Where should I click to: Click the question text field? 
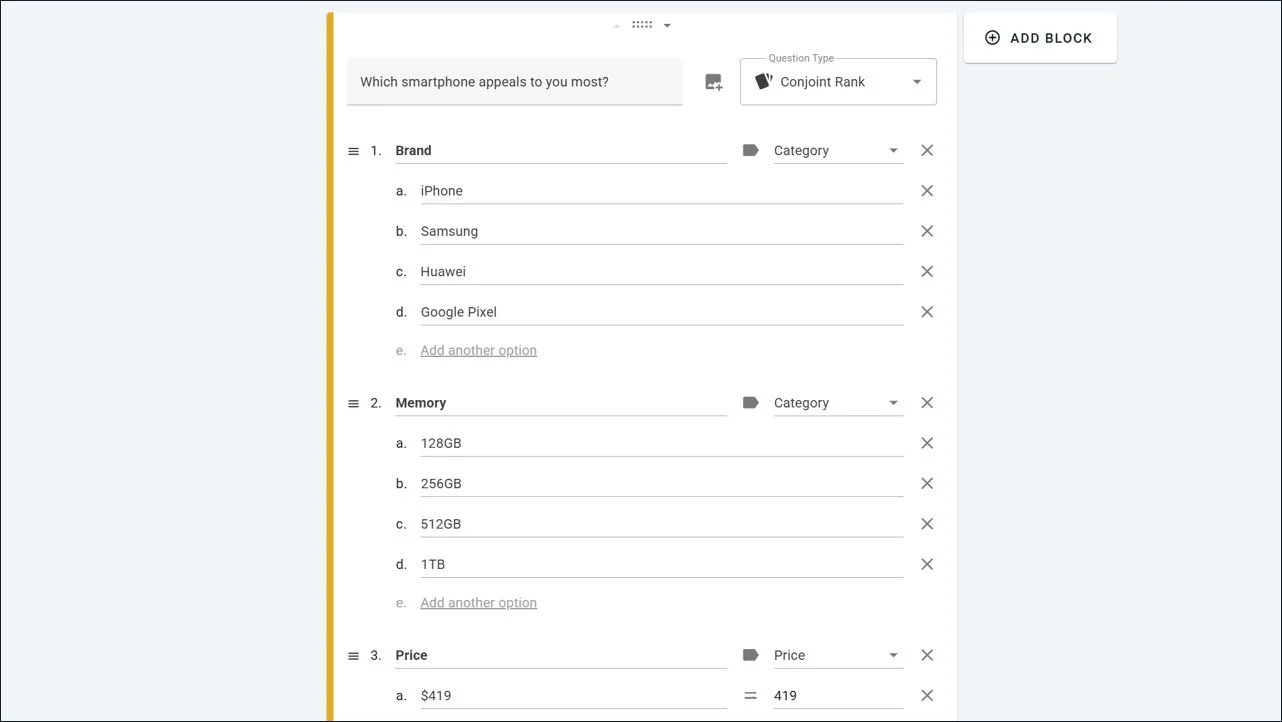point(515,82)
